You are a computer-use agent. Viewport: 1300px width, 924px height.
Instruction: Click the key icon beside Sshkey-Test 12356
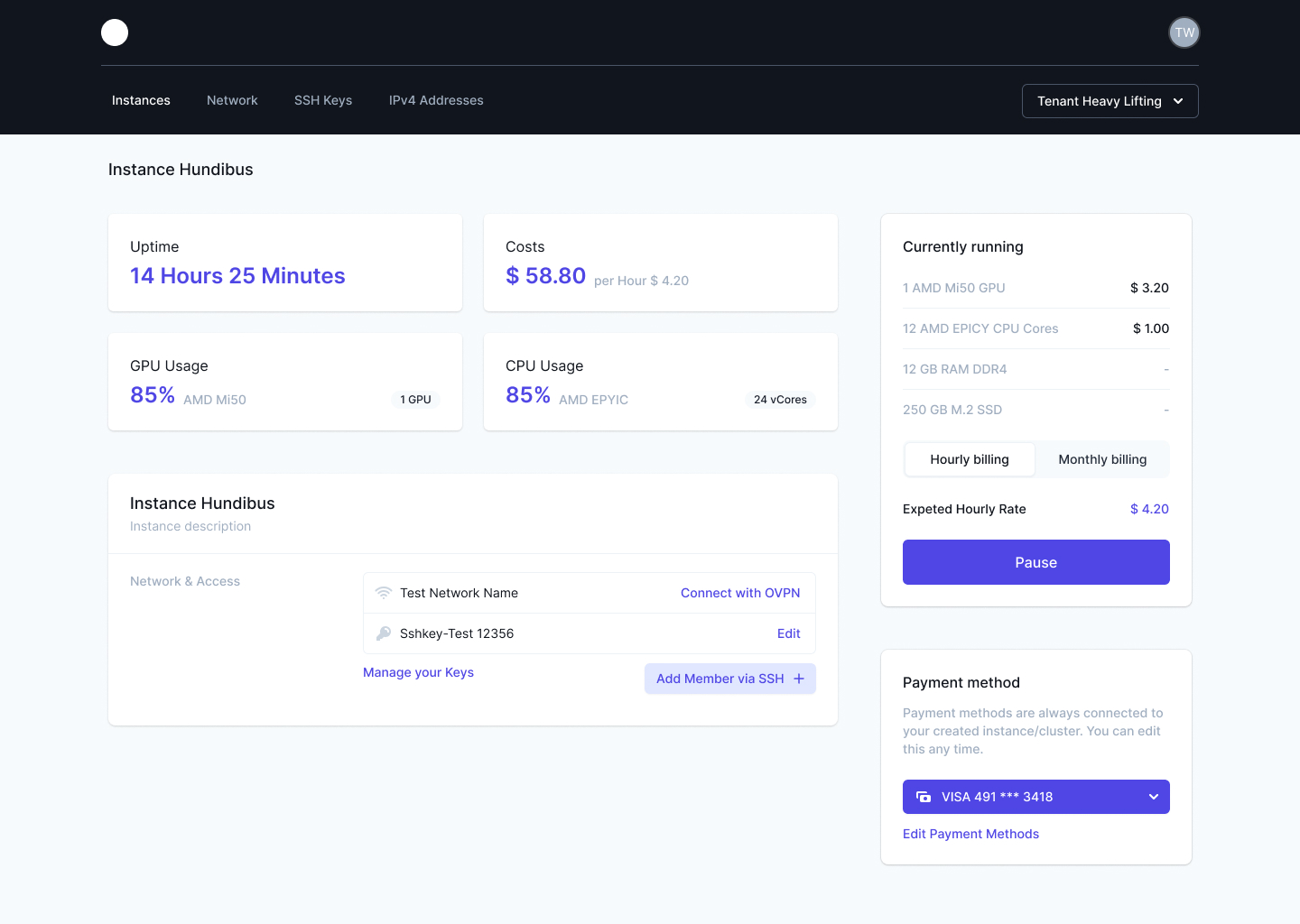(x=384, y=633)
